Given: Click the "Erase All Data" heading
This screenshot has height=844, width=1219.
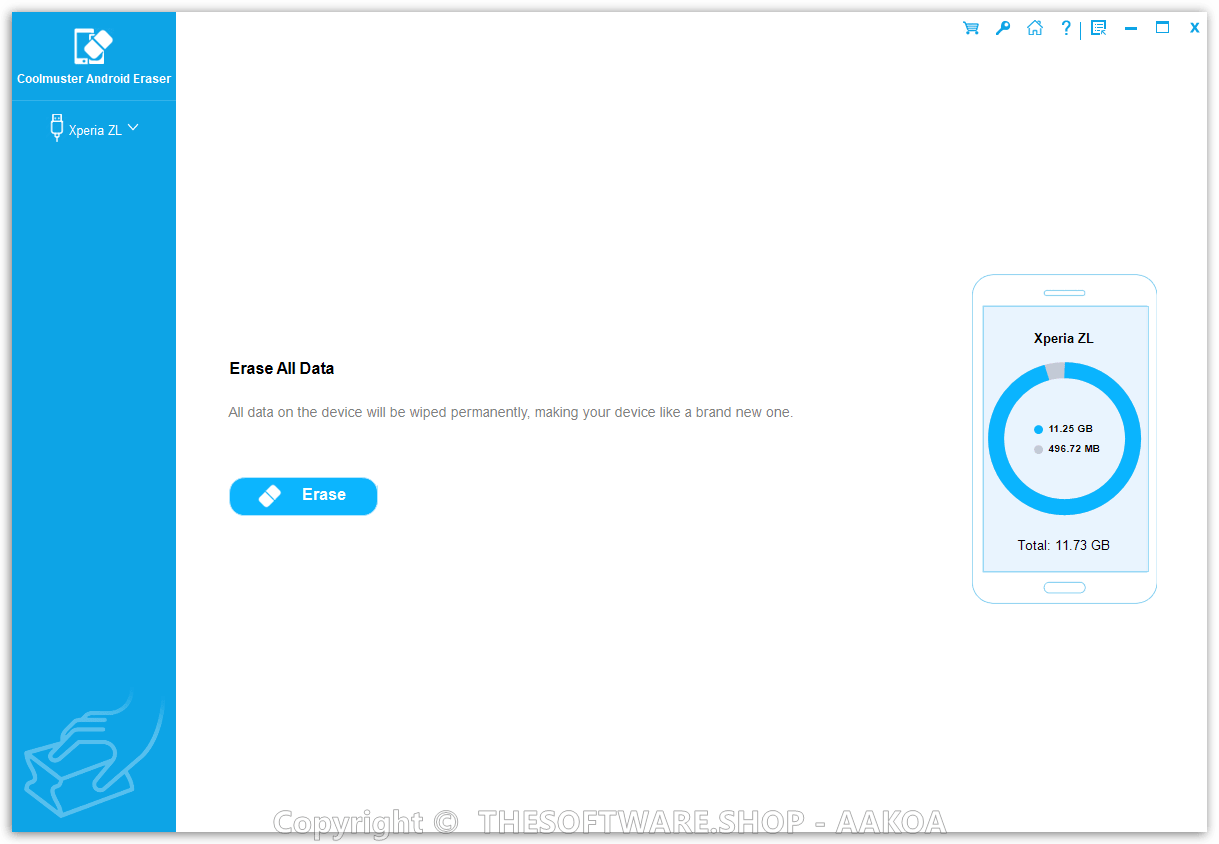Looking at the screenshot, I should click(282, 368).
